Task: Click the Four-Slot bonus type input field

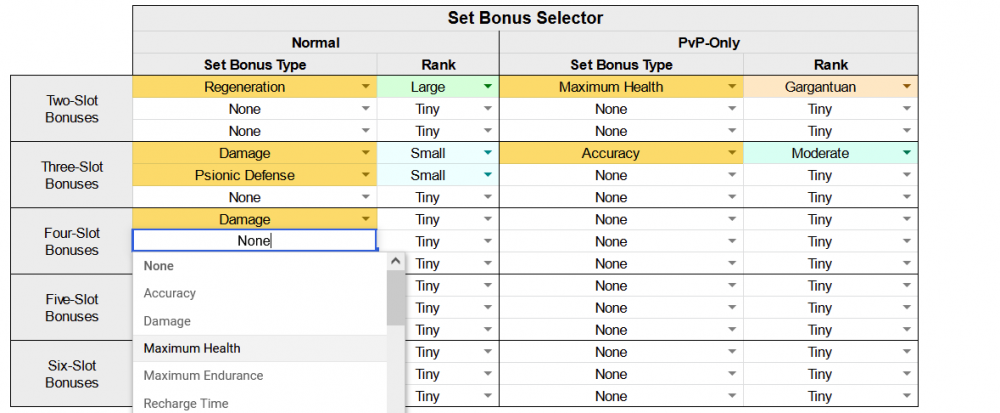Action: click(254, 241)
